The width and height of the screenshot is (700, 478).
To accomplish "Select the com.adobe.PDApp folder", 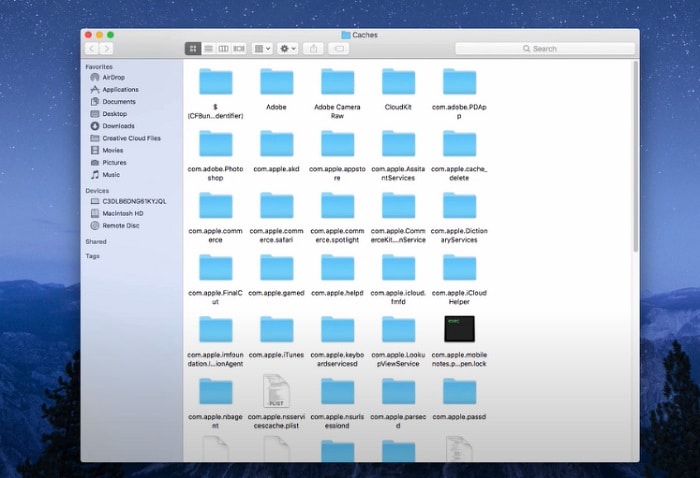I will (459, 82).
